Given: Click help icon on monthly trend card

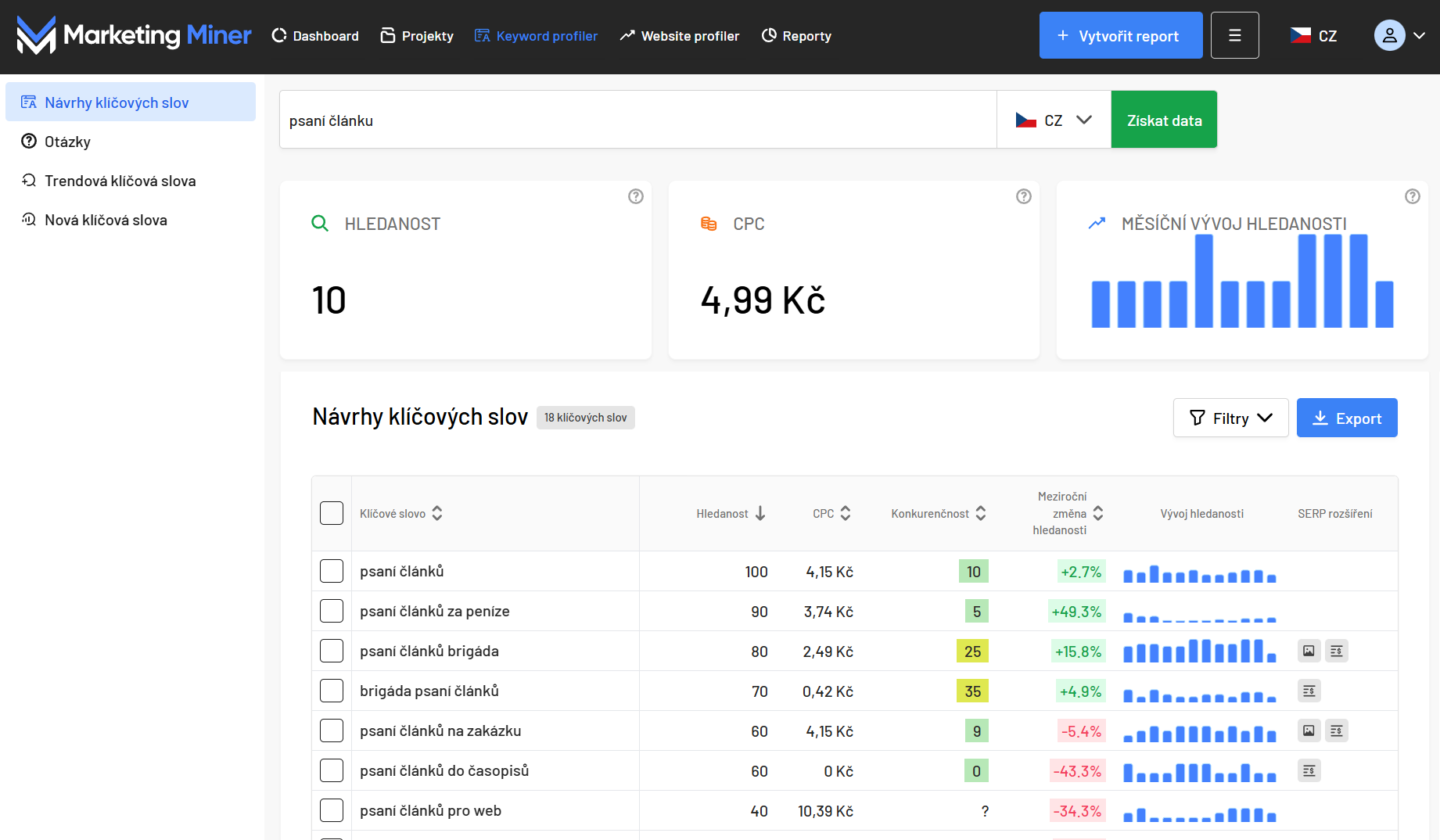Looking at the screenshot, I should click(x=1412, y=196).
